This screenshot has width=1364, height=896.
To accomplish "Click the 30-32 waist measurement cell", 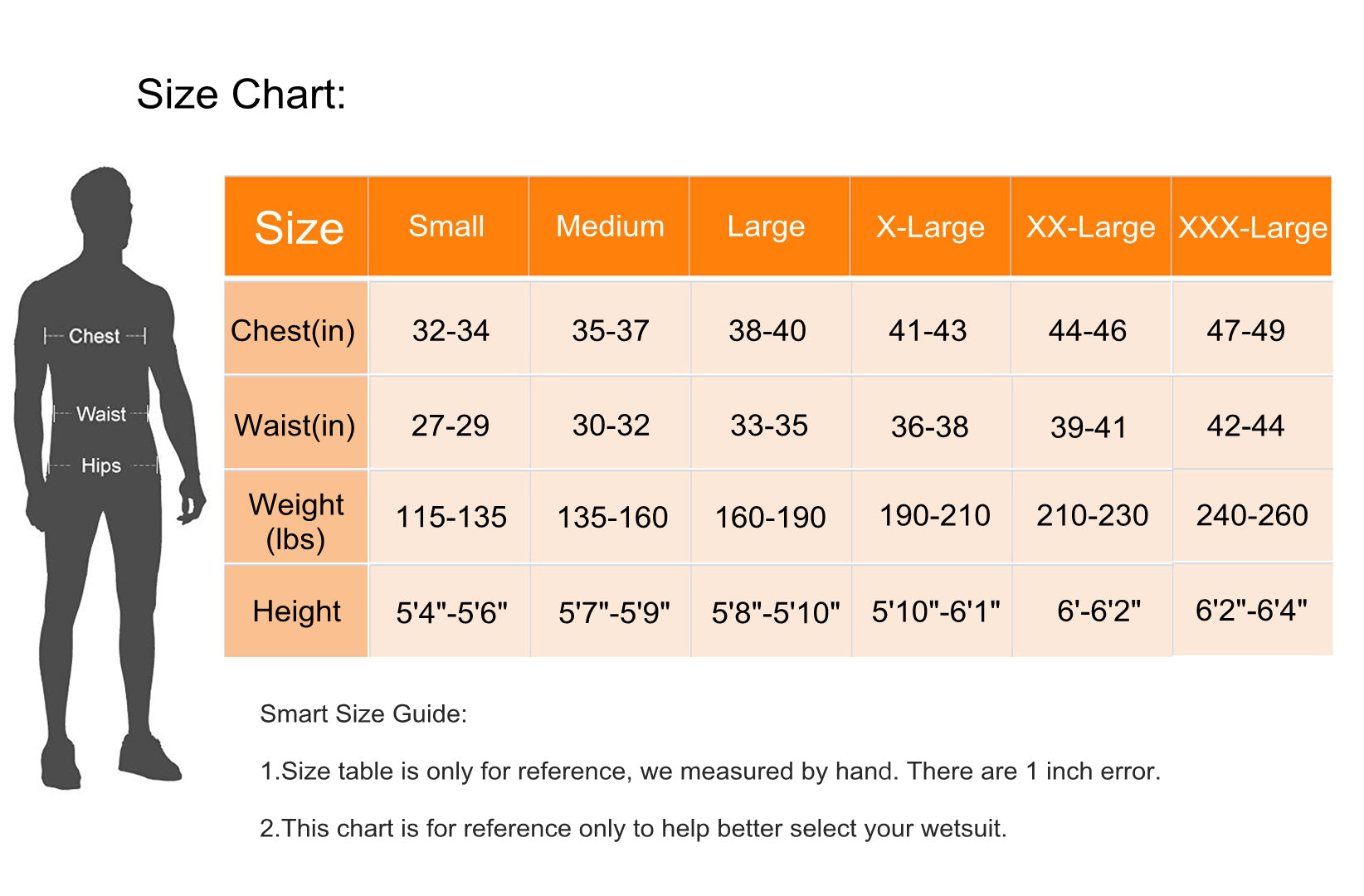I will tap(611, 425).
